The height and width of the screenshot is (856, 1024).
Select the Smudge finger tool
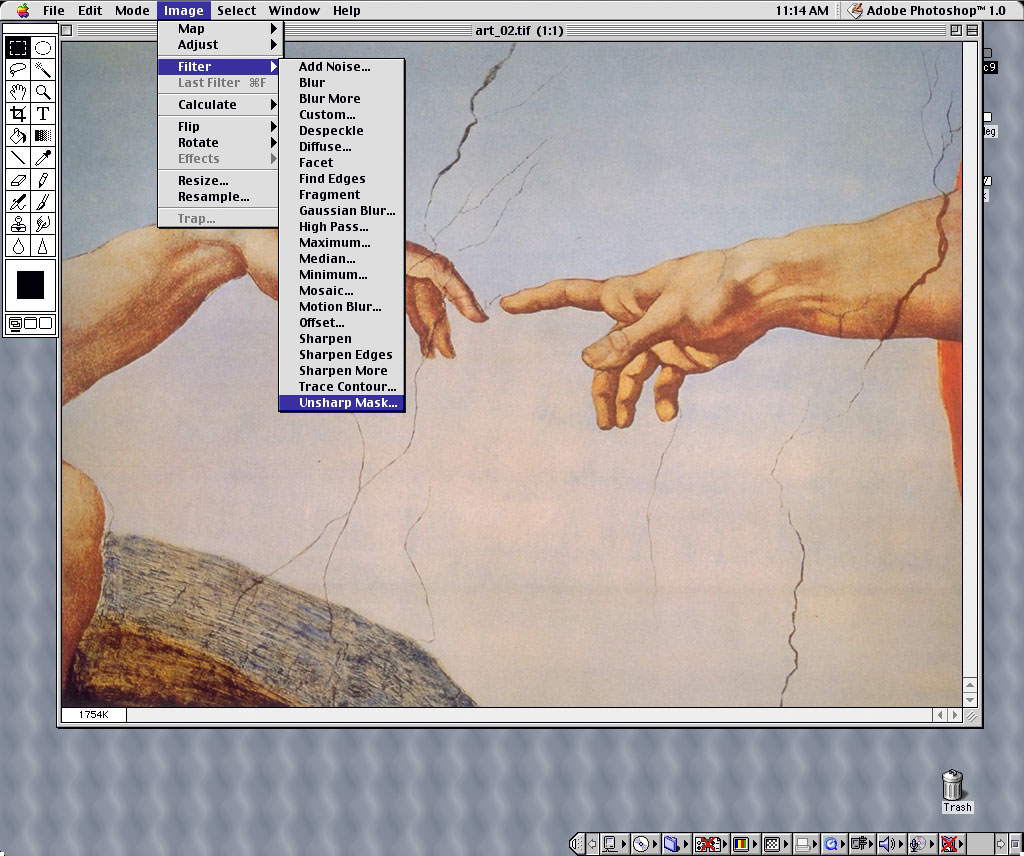tap(43, 225)
